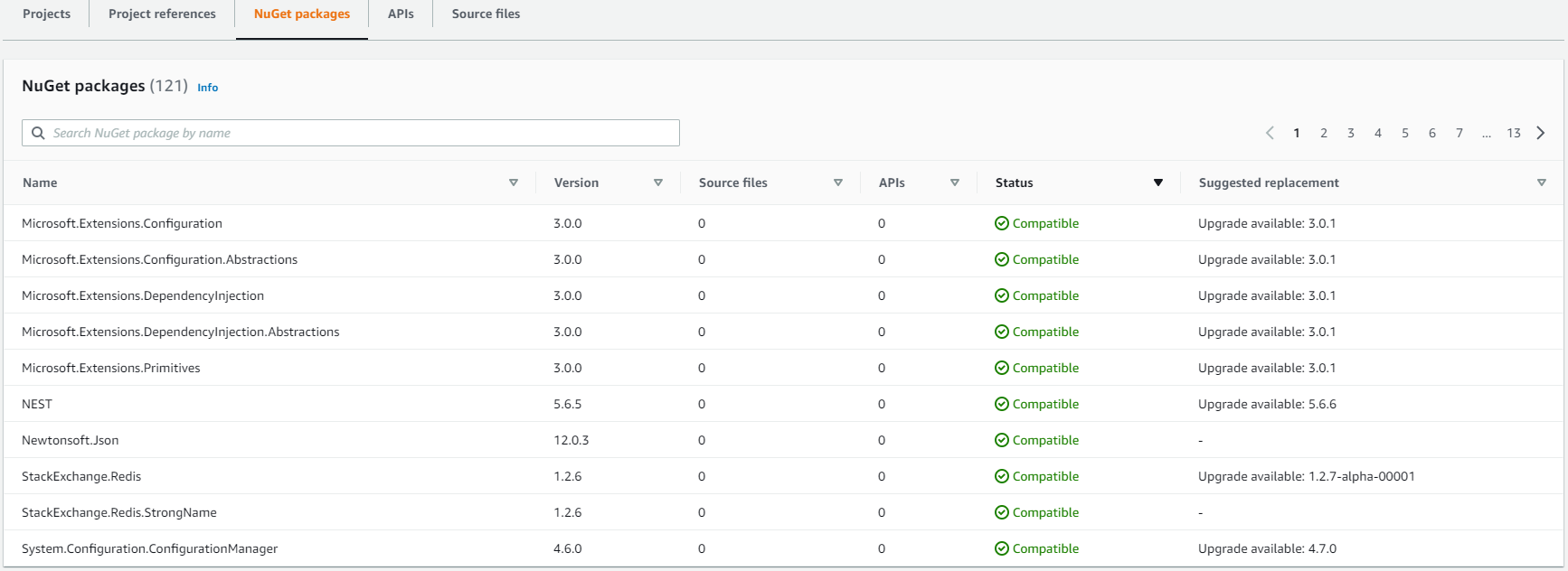Click Microsoft.Extensions.Configuration package name

(x=122, y=223)
